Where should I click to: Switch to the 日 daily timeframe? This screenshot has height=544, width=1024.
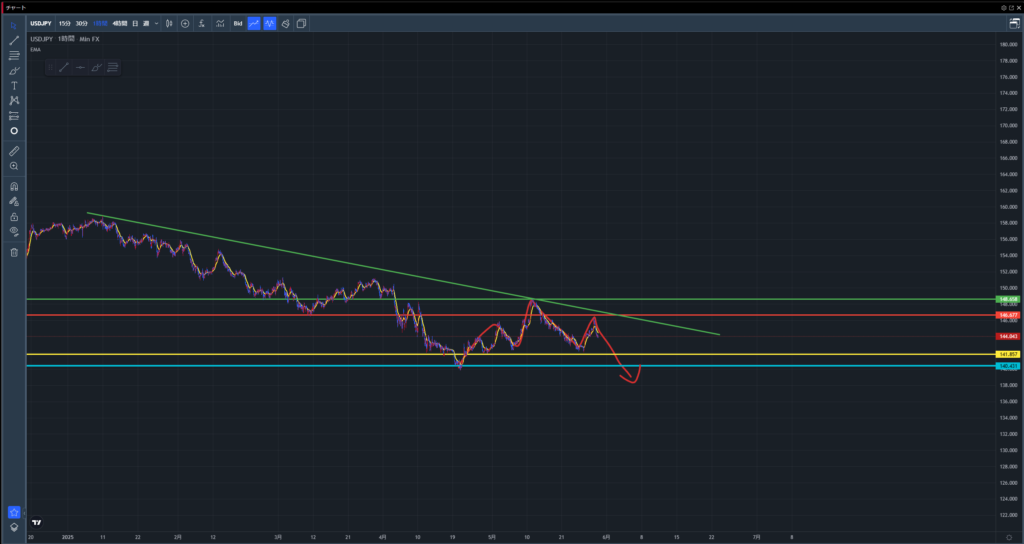(x=135, y=24)
